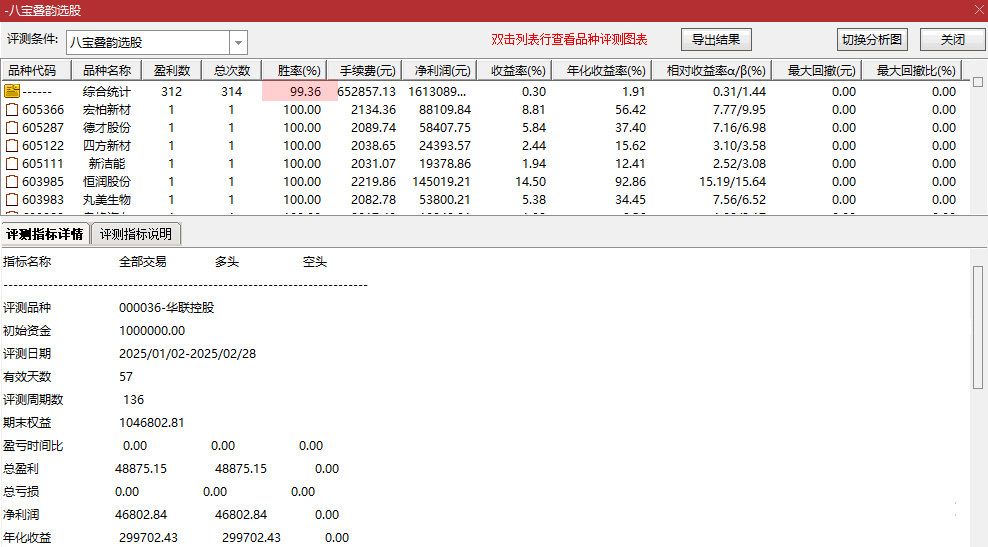Click the 关闭 button

pyautogui.click(x=952, y=40)
